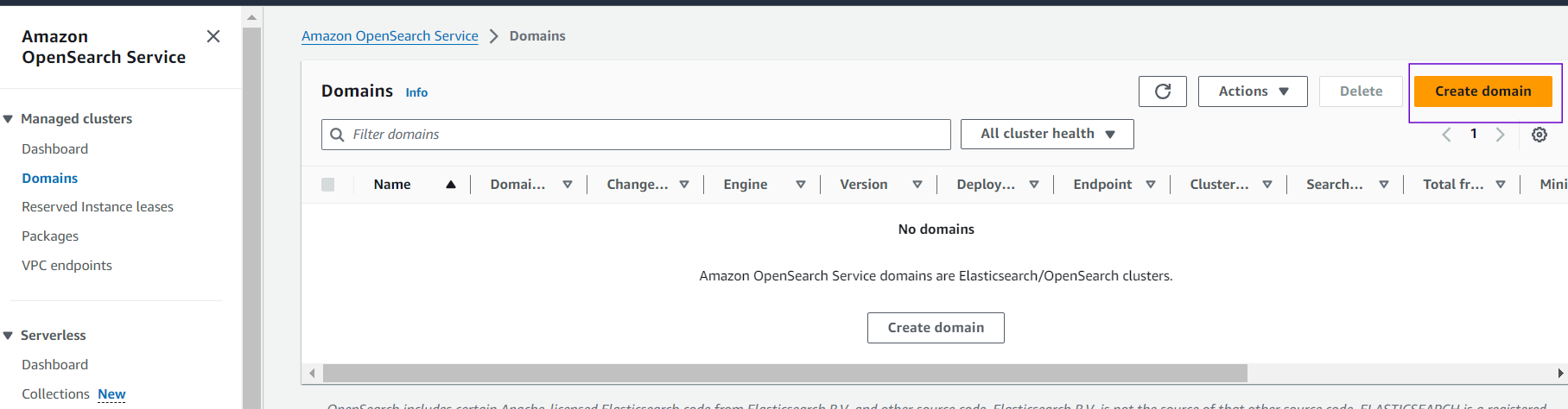Viewport: 1568px width, 409px height.
Task: Toggle the select all domains checkbox
Action: click(x=327, y=185)
